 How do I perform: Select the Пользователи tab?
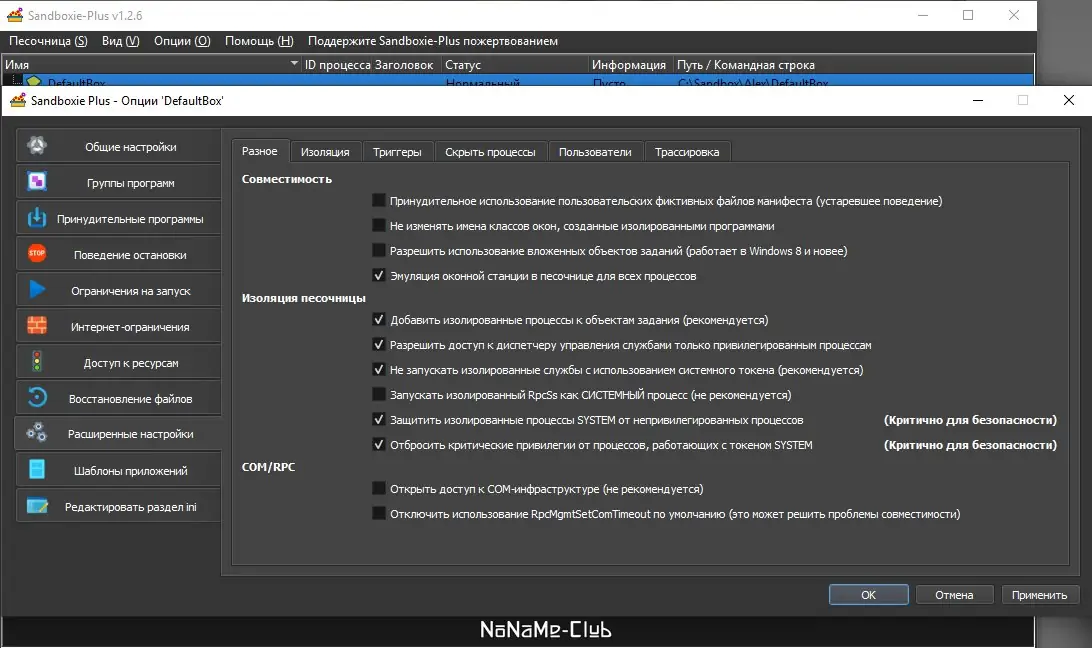pyautogui.click(x=595, y=152)
